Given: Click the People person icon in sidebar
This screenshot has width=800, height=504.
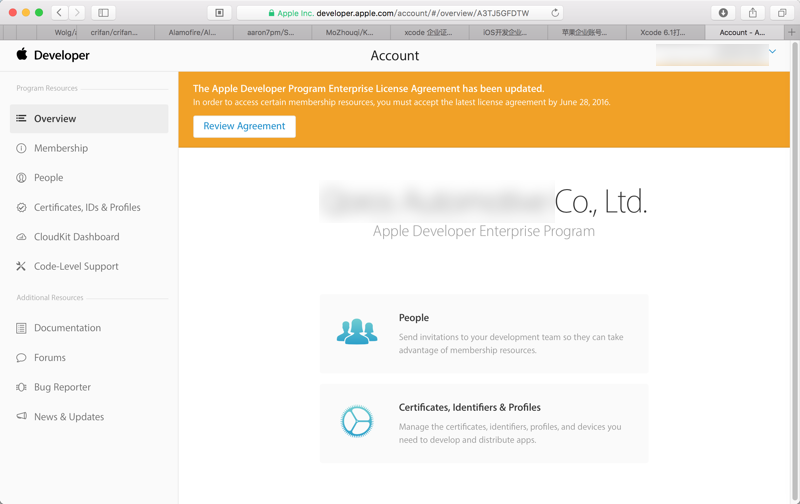Looking at the screenshot, I should [x=21, y=178].
